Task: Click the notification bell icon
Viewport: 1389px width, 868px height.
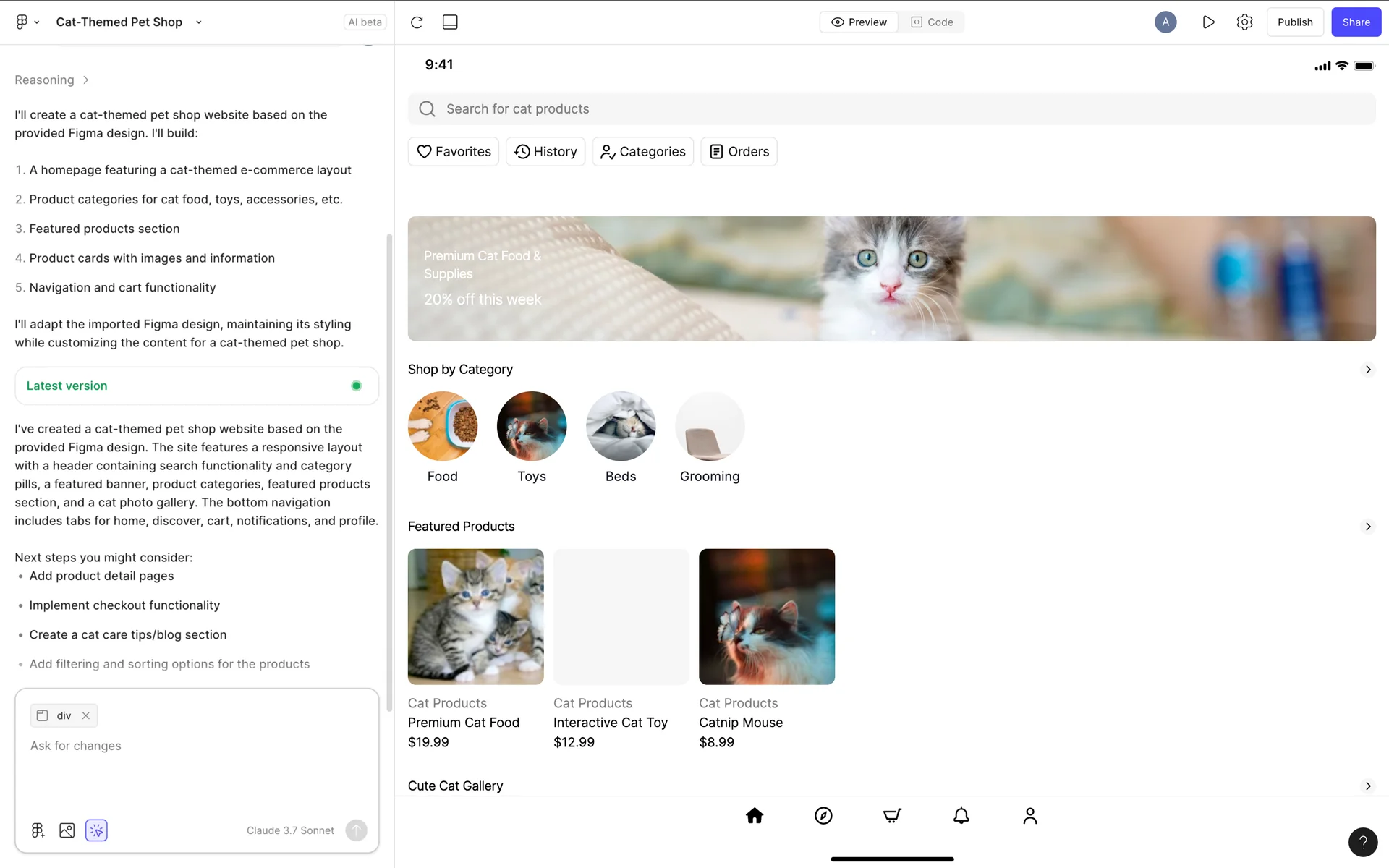Action: click(x=961, y=816)
